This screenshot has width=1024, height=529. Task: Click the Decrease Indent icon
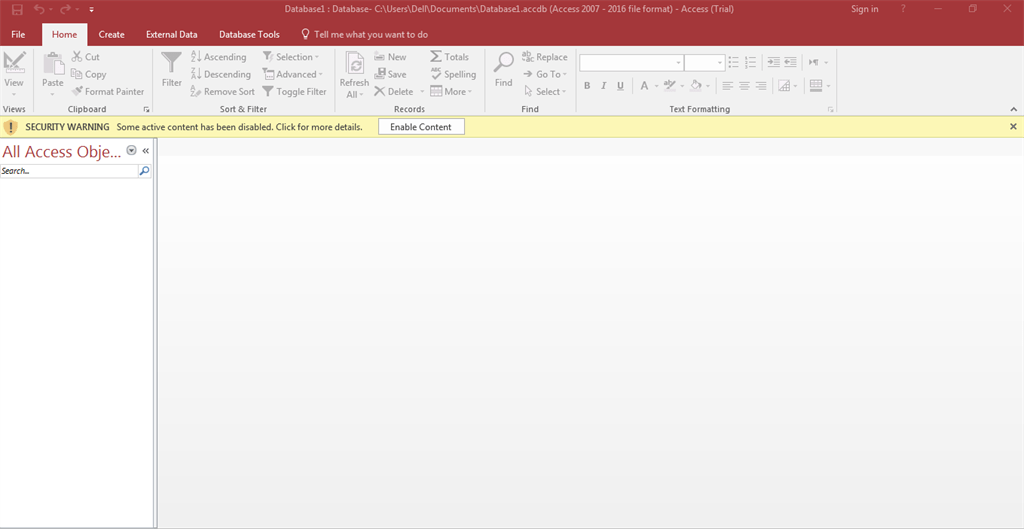pyautogui.click(x=790, y=62)
